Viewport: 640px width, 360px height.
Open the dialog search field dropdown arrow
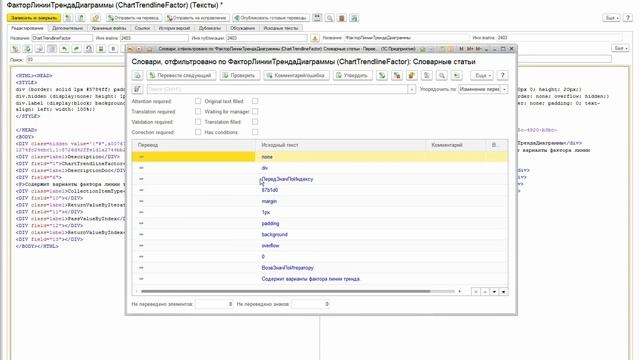coord(411,89)
